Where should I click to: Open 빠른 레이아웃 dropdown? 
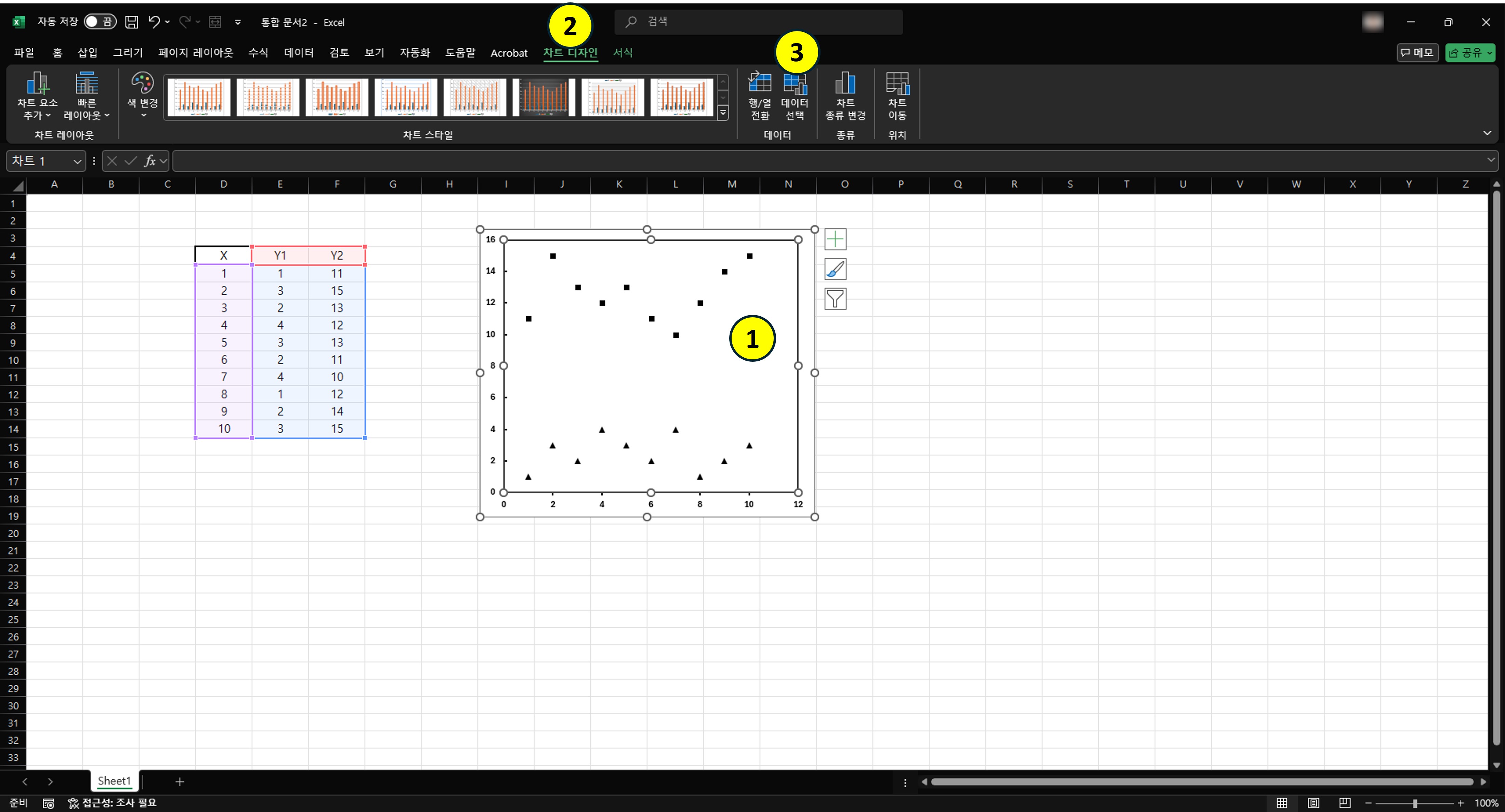coord(87,96)
